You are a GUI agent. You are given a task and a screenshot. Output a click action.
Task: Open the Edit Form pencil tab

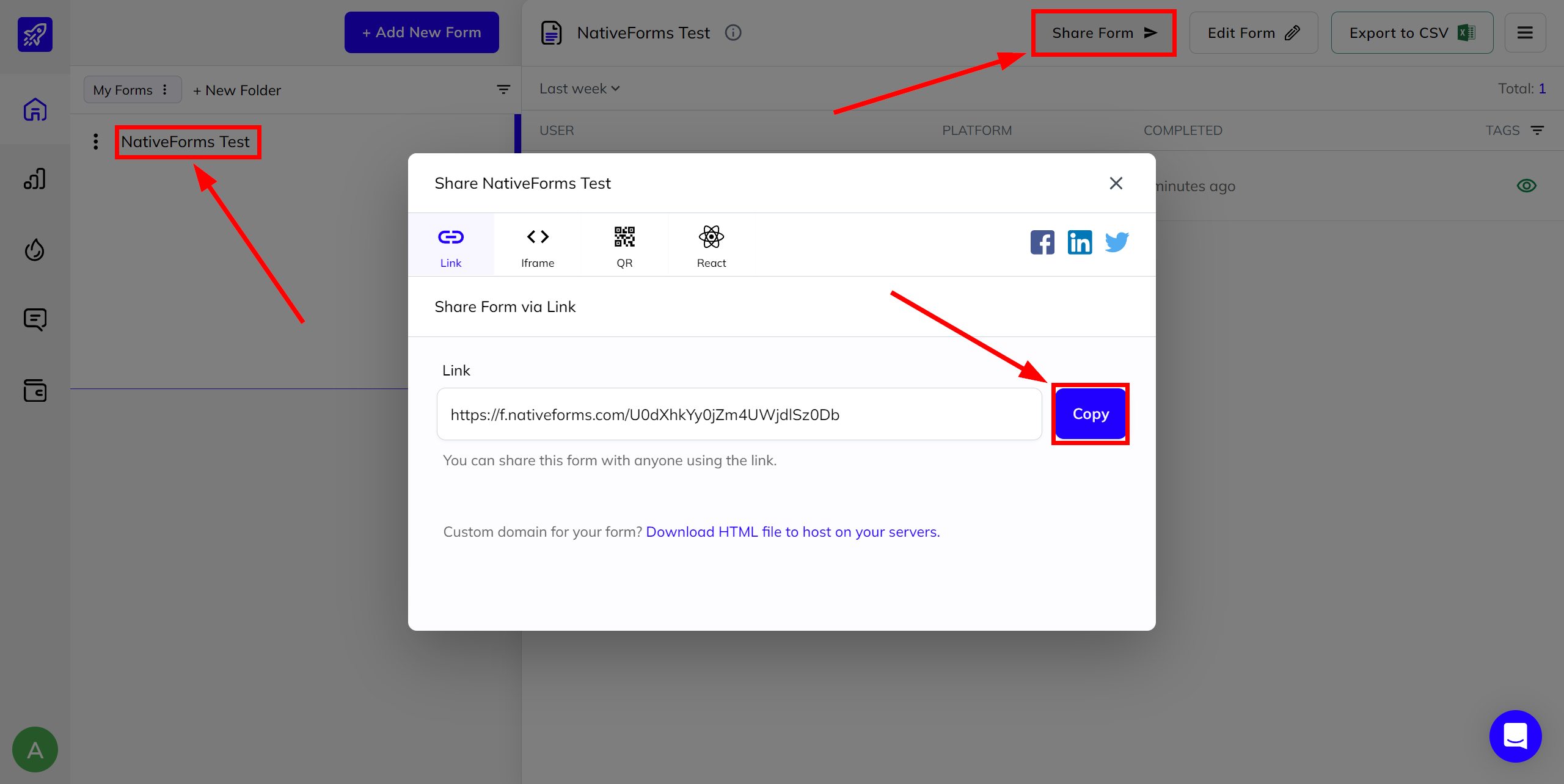(1253, 33)
